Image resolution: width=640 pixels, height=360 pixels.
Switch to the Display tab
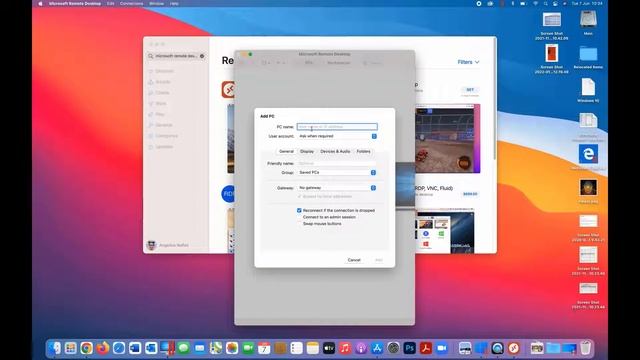[307, 151]
